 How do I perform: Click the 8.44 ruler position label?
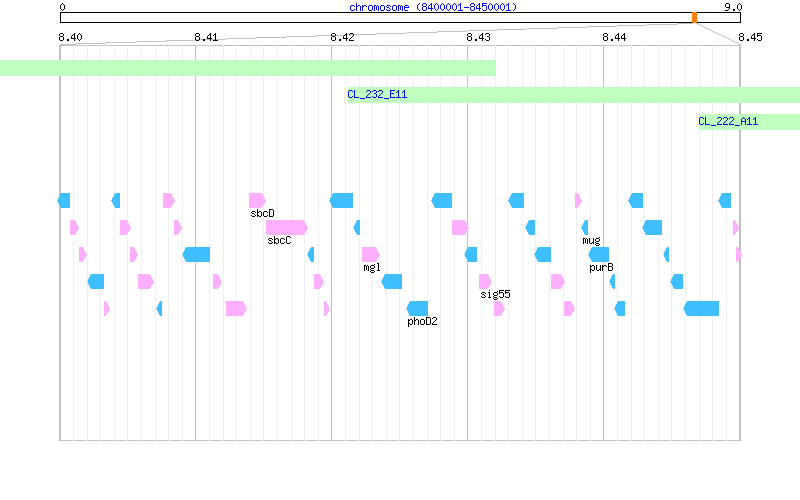(x=614, y=37)
